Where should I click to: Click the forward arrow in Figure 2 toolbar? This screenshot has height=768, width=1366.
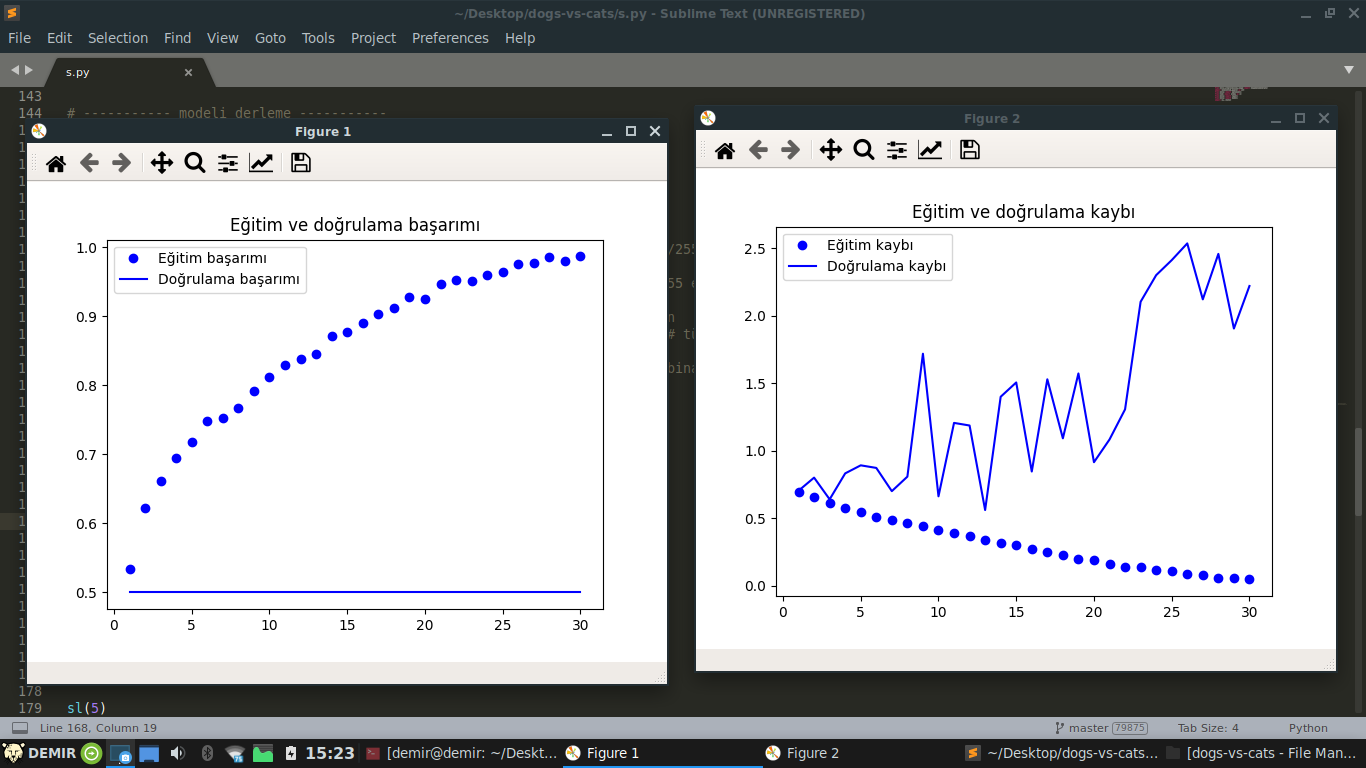pyautogui.click(x=790, y=150)
